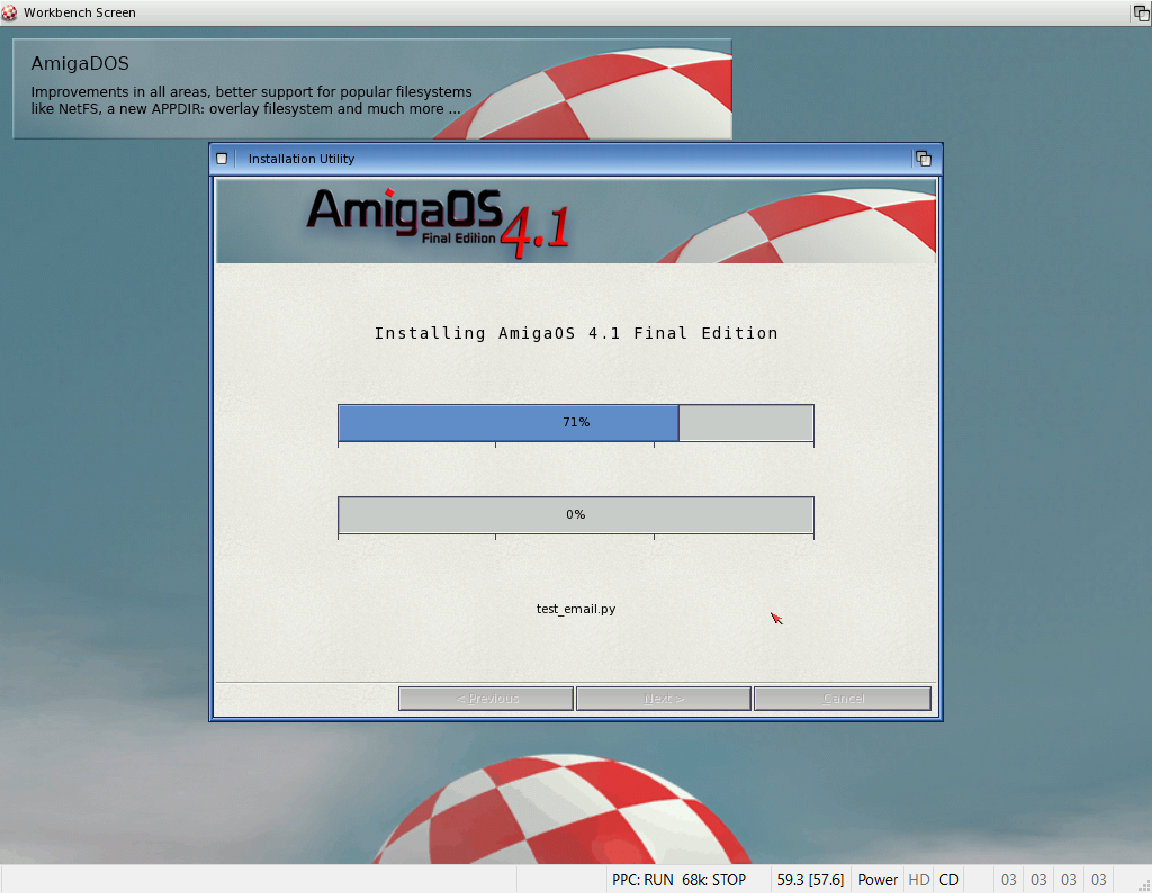
Task: Click the "test_email.py" file name
Action: [576, 609]
